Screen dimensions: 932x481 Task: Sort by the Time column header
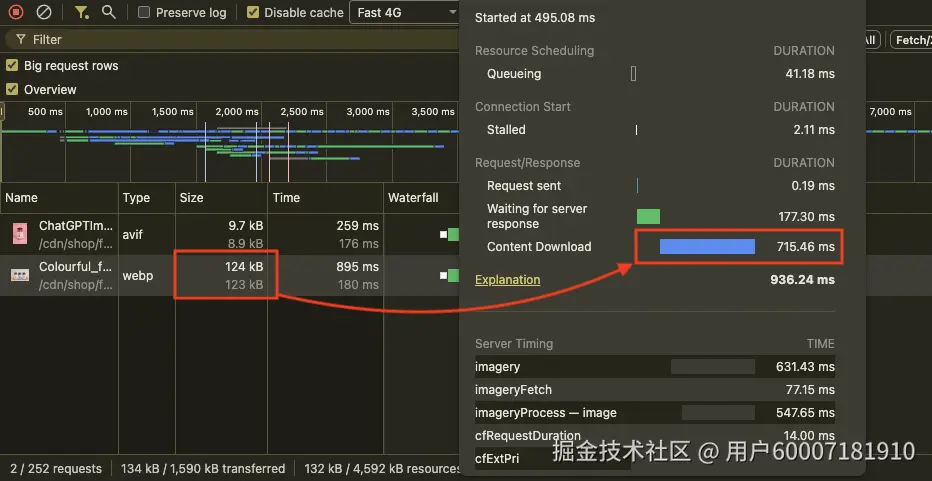(x=325, y=197)
